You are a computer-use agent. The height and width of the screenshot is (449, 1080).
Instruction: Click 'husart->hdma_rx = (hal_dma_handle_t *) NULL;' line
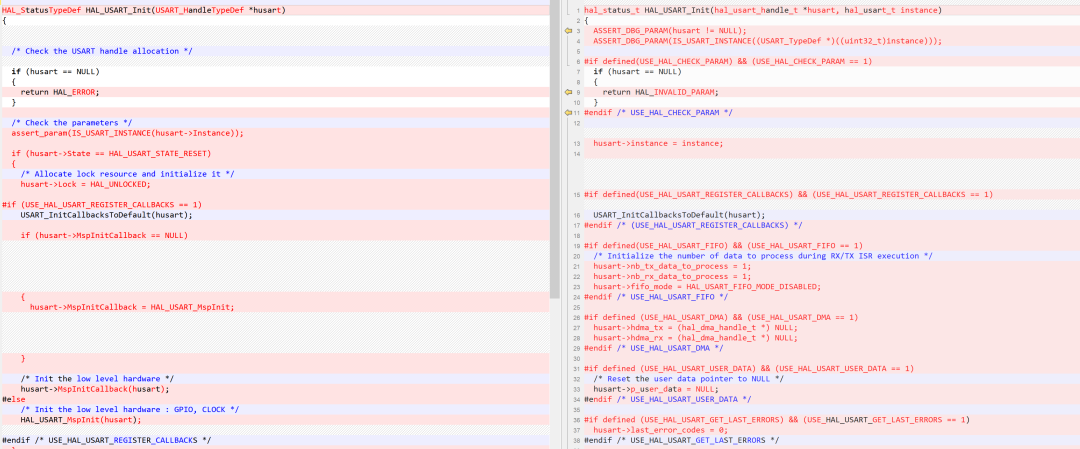click(x=696, y=338)
